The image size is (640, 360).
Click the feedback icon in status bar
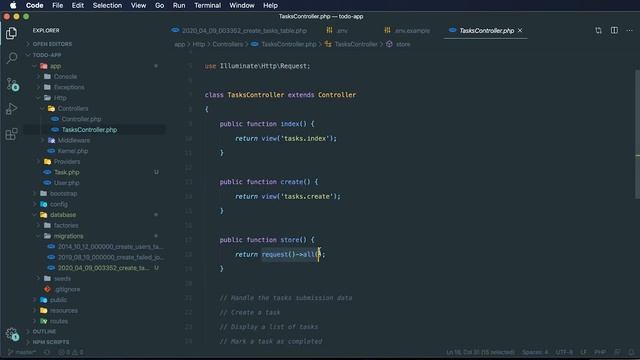617,352
